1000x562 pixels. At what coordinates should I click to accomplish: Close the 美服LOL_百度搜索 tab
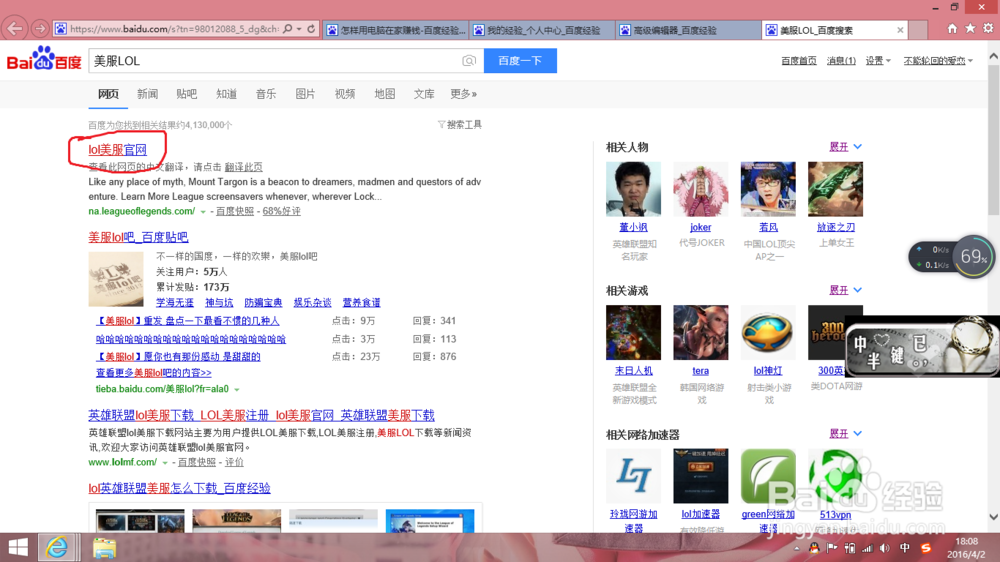(900, 30)
